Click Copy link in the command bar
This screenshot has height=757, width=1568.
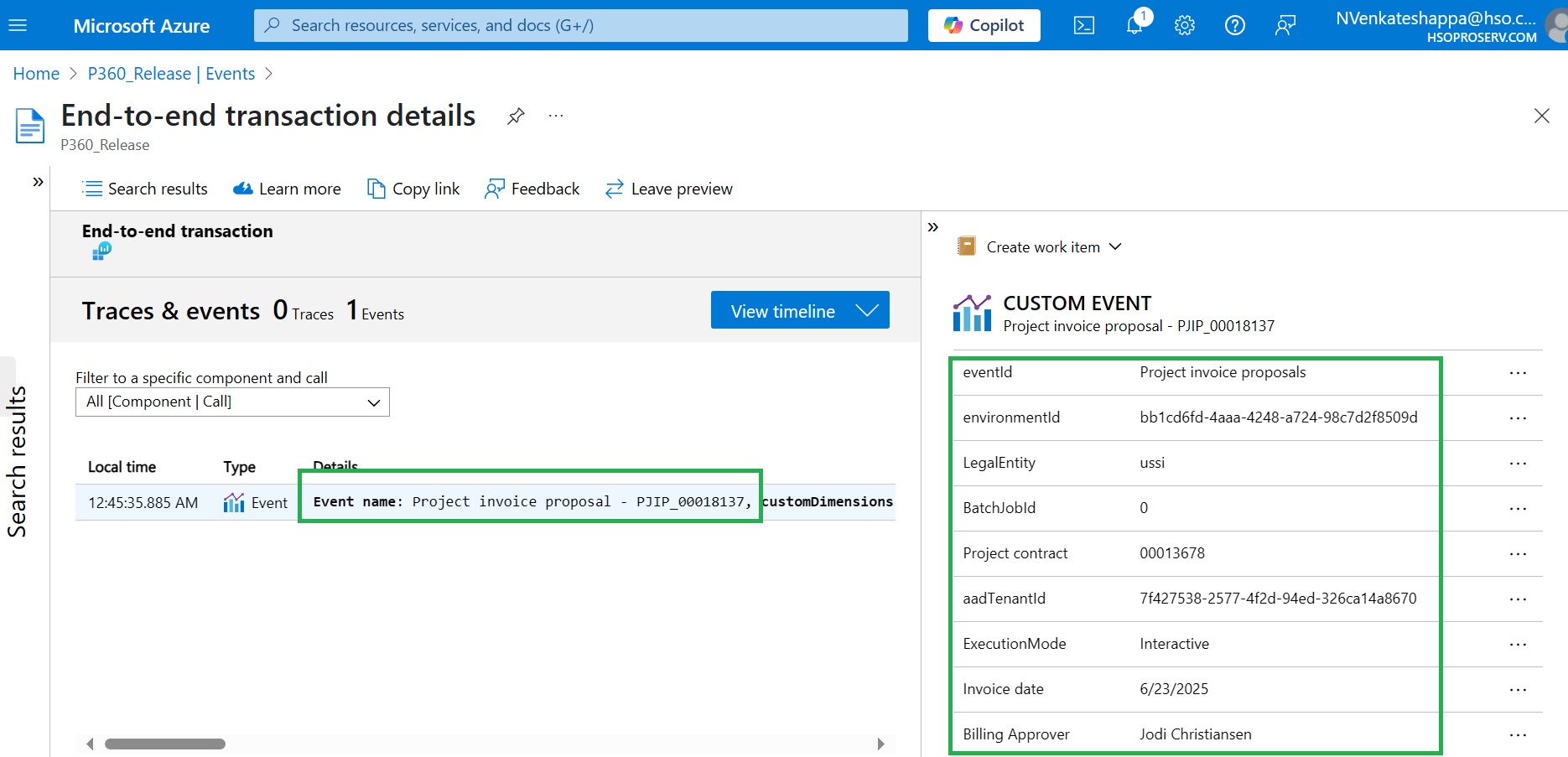pos(413,189)
